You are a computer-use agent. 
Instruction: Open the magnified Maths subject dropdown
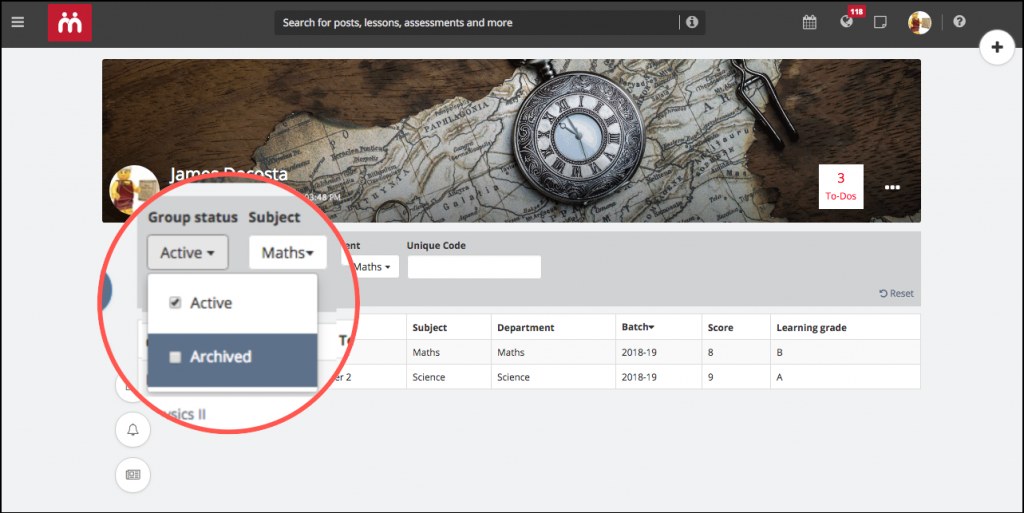pyautogui.click(x=287, y=253)
